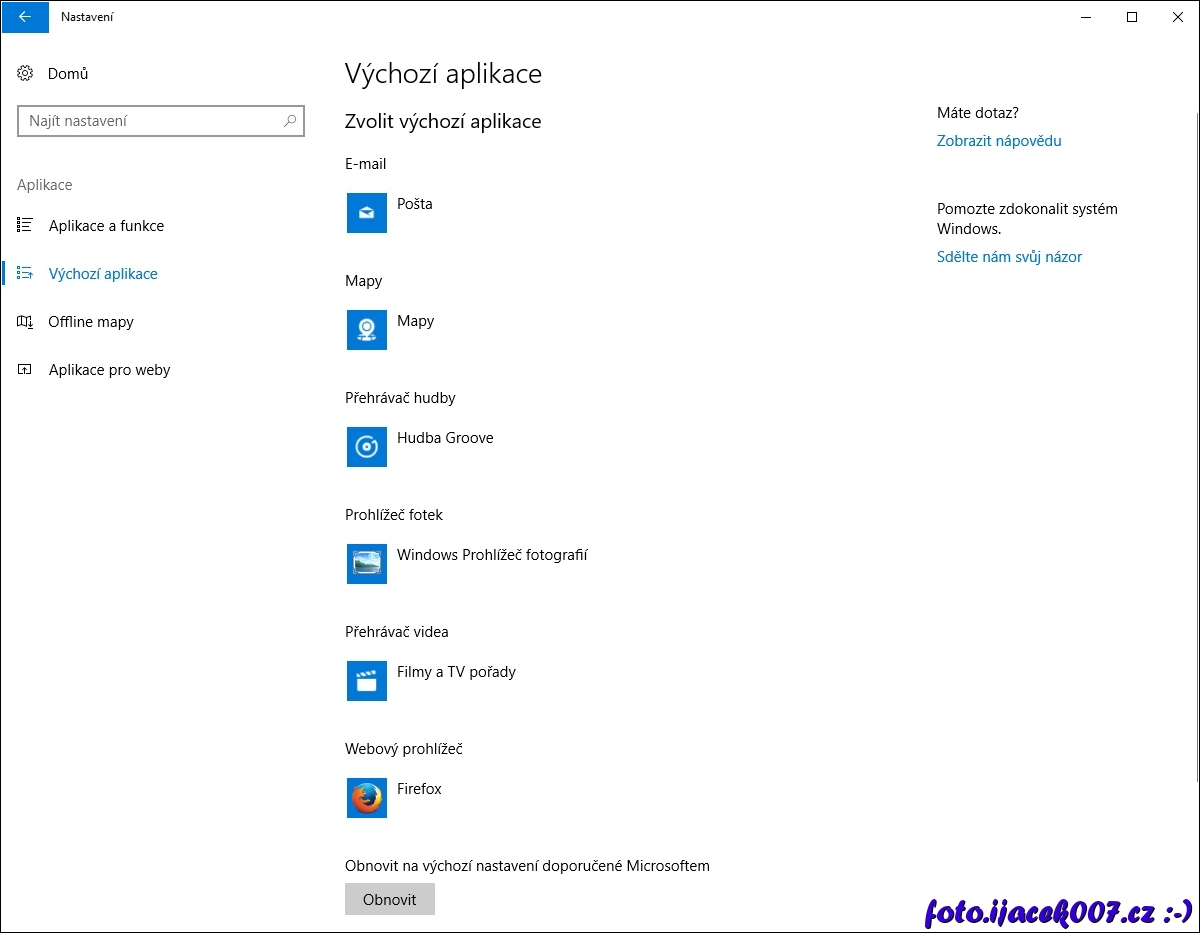The width and height of the screenshot is (1200, 933).
Task: Choose the Firefox browser icon
Action: 366,798
